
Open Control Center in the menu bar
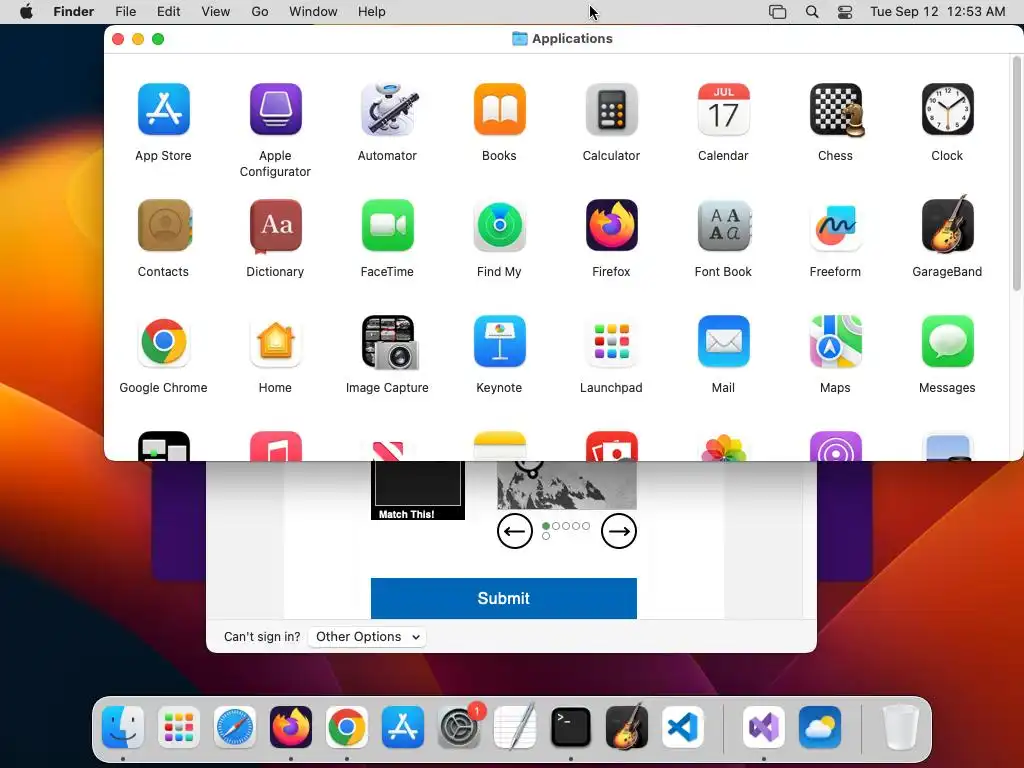(x=845, y=12)
